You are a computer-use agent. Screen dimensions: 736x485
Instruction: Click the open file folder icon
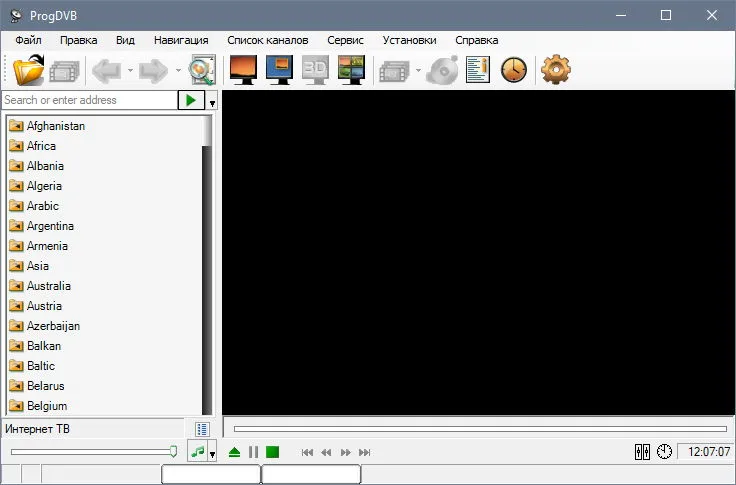(x=29, y=70)
